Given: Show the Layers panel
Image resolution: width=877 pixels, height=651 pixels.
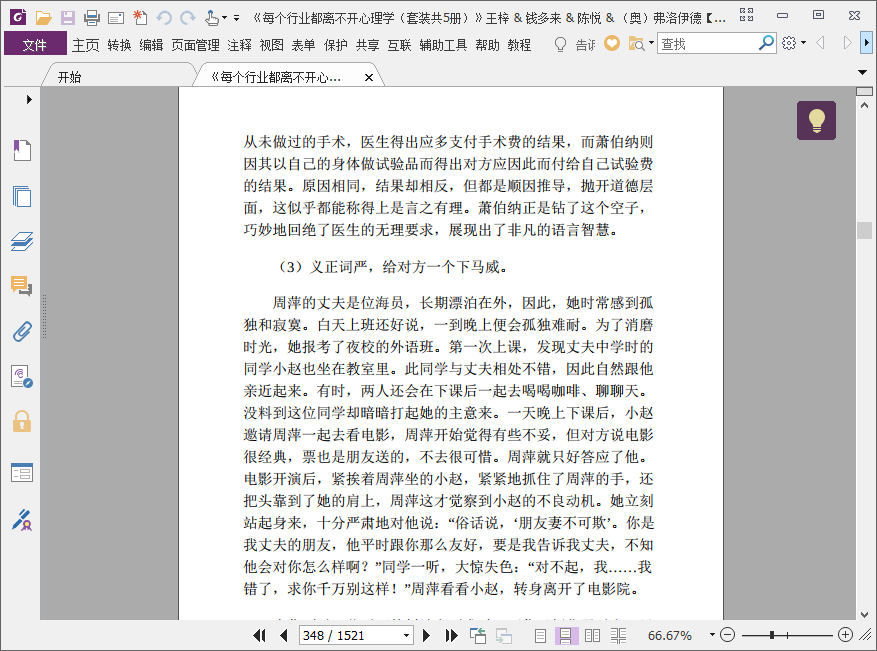Looking at the screenshot, I should [x=21, y=241].
